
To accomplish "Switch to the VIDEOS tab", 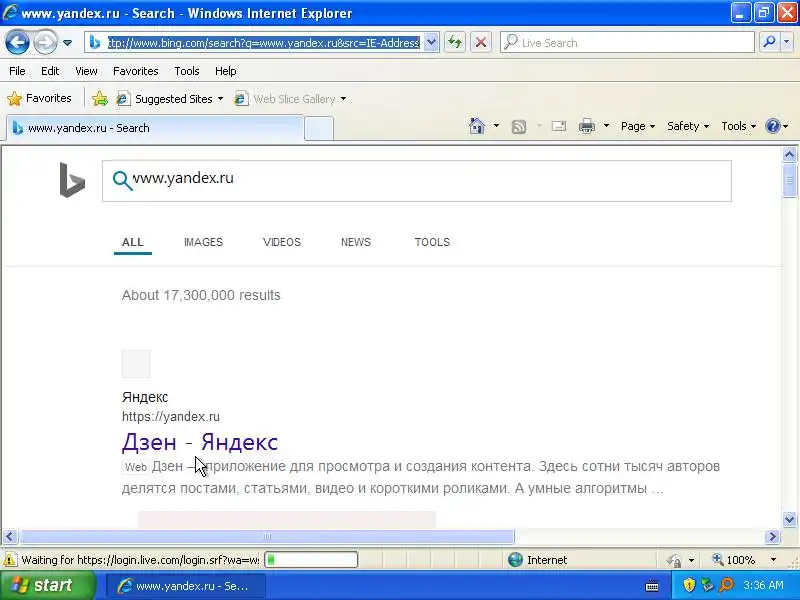I will [282, 242].
